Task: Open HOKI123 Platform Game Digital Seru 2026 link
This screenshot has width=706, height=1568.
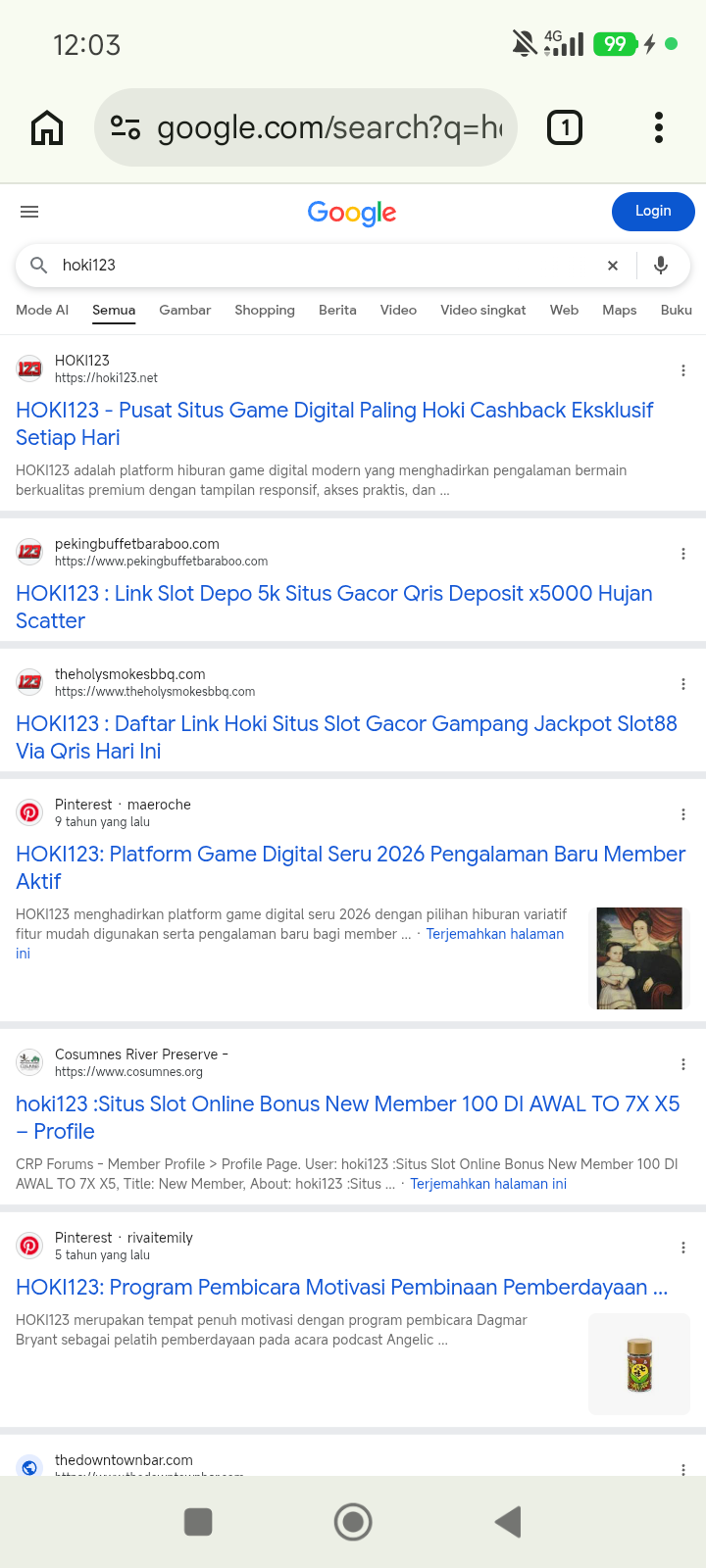Action: click(x=351, y=867)
